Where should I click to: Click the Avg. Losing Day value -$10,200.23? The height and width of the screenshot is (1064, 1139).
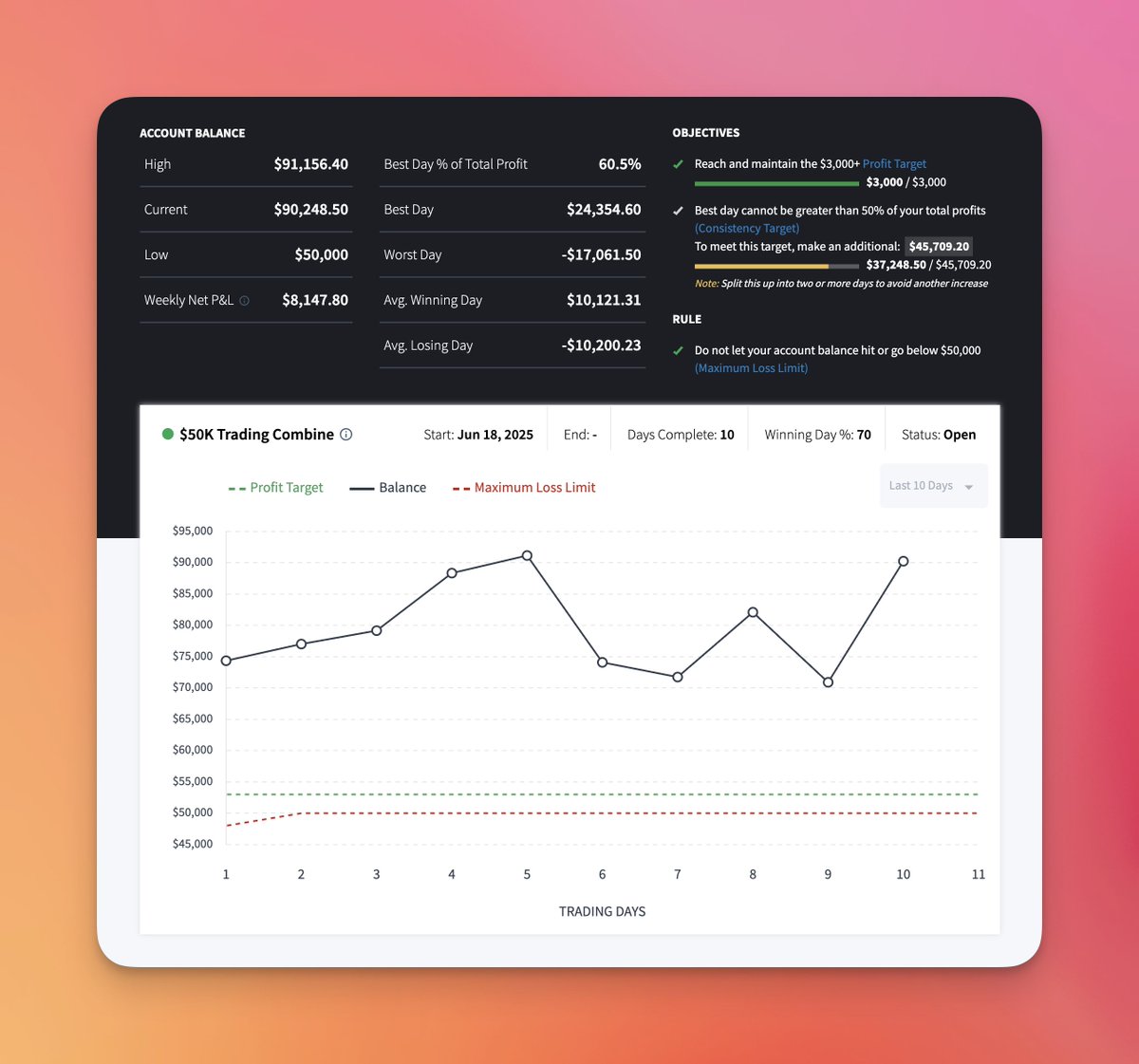[601, 345]
